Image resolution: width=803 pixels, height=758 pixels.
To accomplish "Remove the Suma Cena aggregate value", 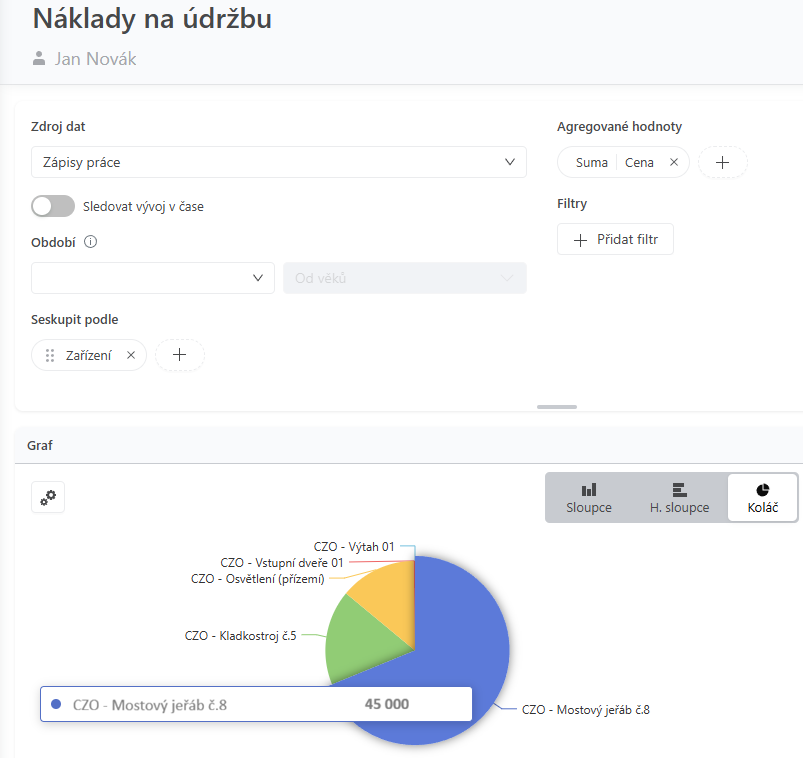I will pos(674,162).
